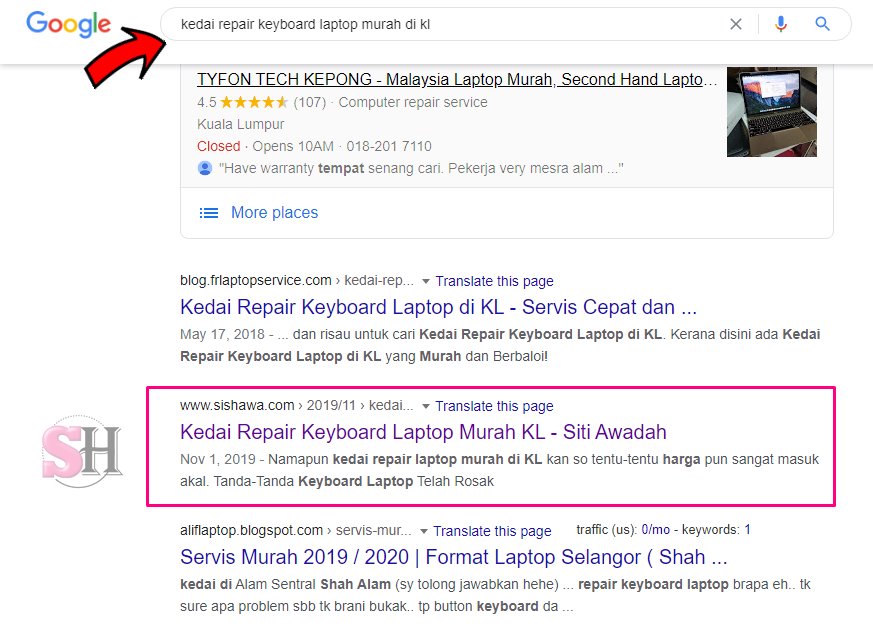Click the Google logo

68,24
